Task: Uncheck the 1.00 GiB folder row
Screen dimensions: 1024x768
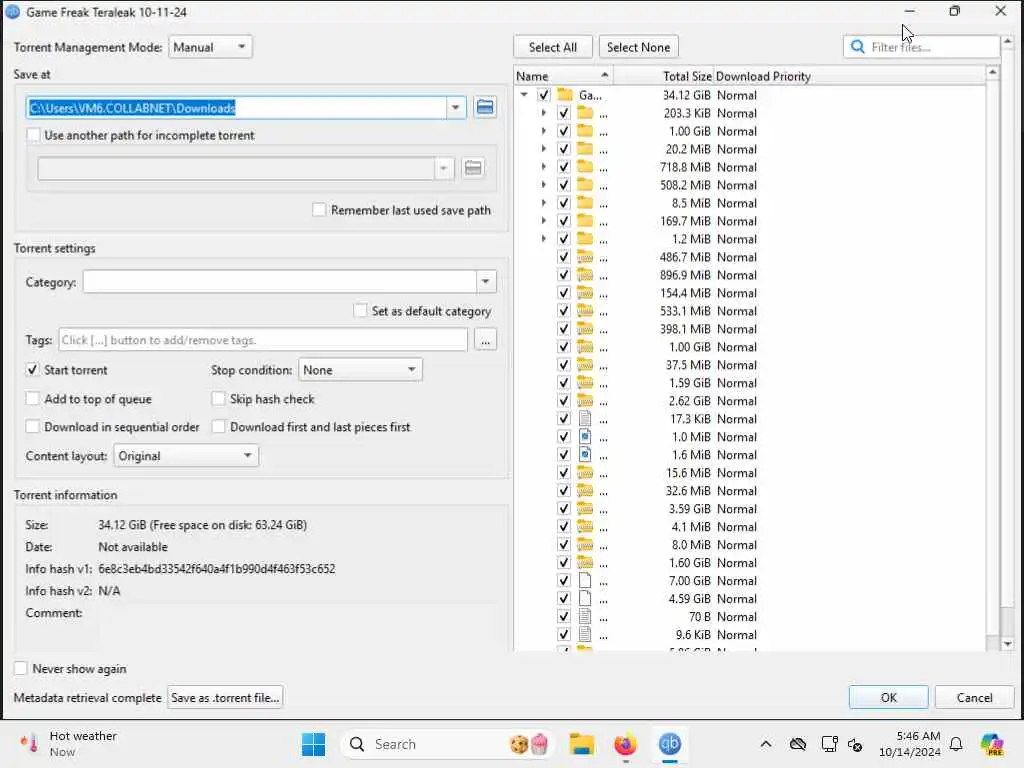Action: pyautogui.click(x=564, y=131)
